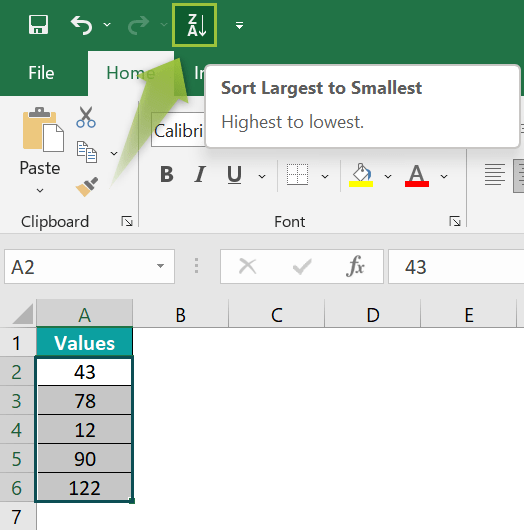The height and width of the screenshot is (530, 524).
Task: Click the cell containing 78
Action: tap(85, 401)
